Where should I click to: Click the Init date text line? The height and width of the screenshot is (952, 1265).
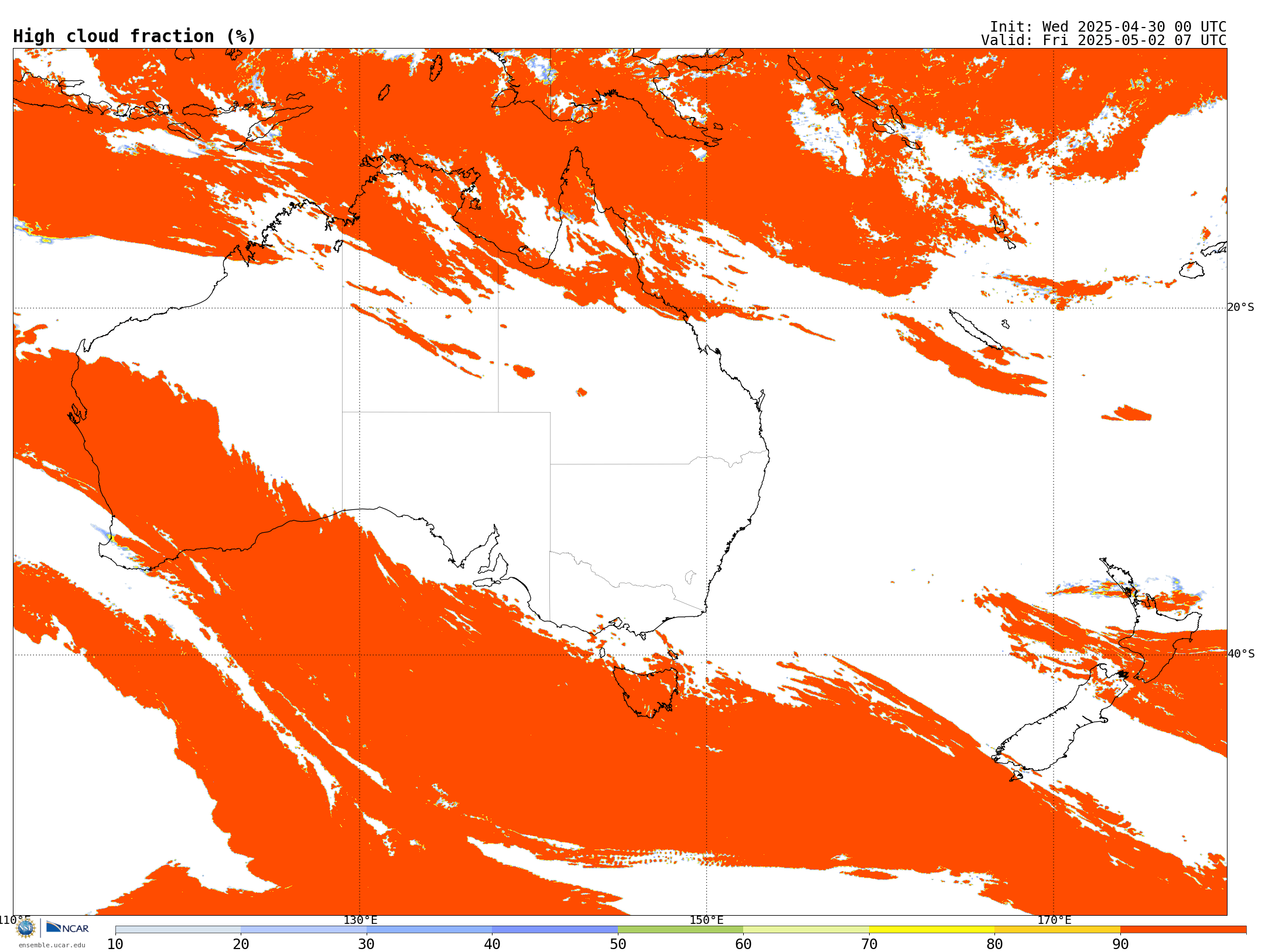point(1108,27)
